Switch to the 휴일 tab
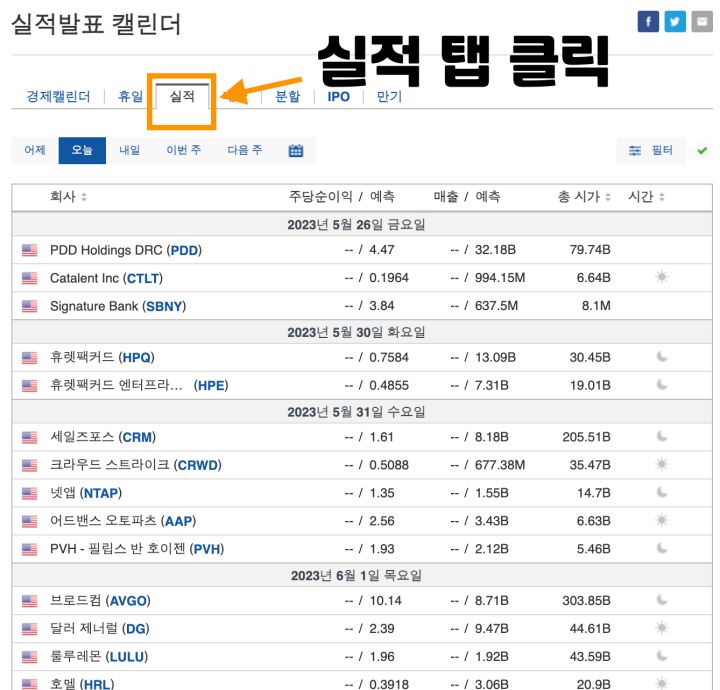 click(x=130, y=96)
